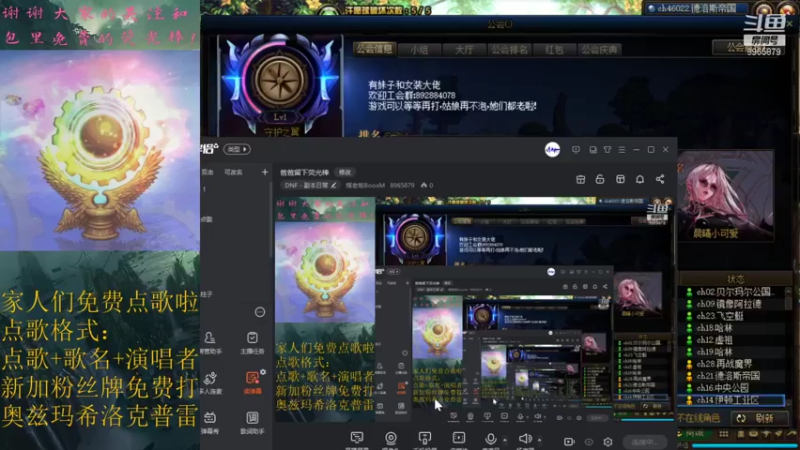The height and width of the screenshot is (450, 800).
Task: Click the plus icon in the streaming sidebar
Action: [x=264, y=172]
